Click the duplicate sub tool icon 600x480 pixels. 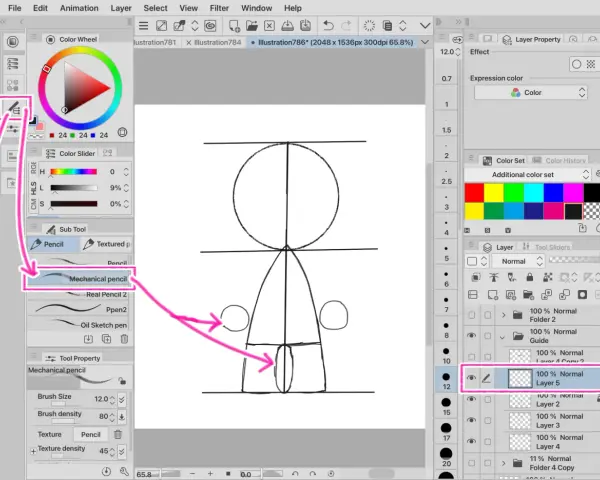click(106, 339)
